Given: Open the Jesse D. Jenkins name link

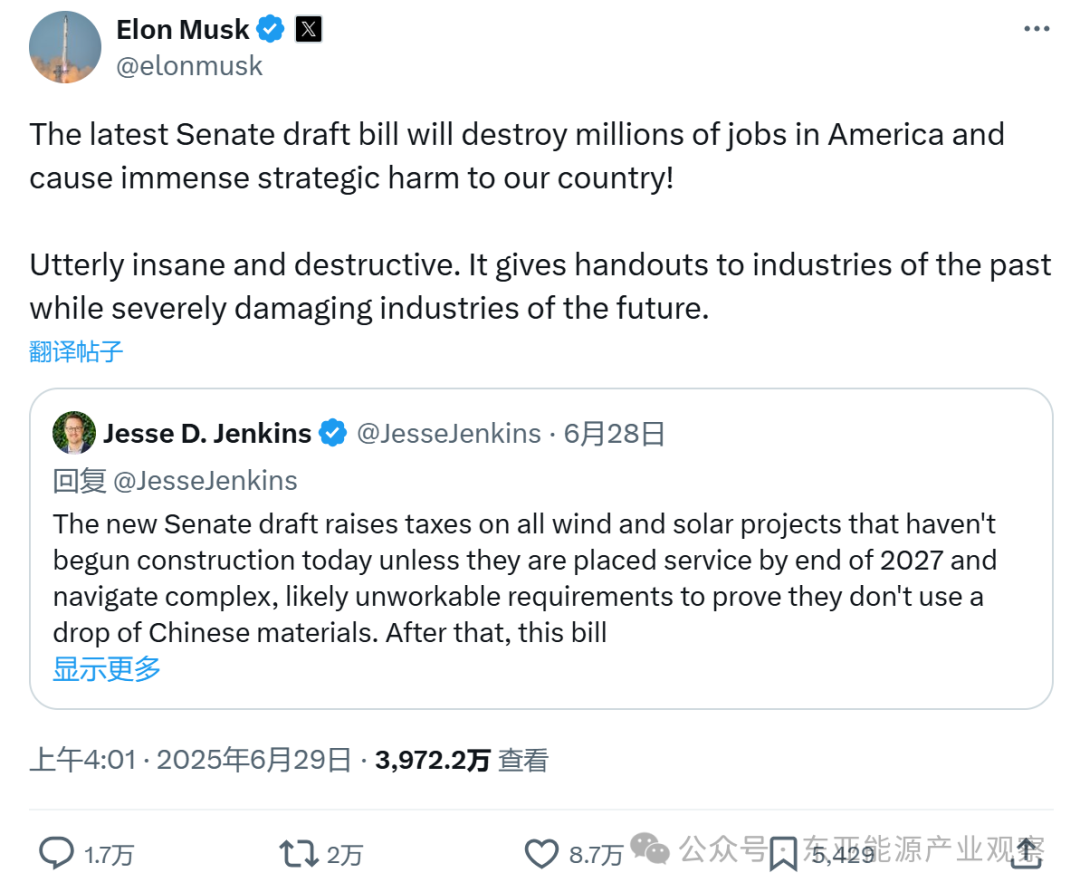Looking at the screenshot, I should [x=207, y=434].
